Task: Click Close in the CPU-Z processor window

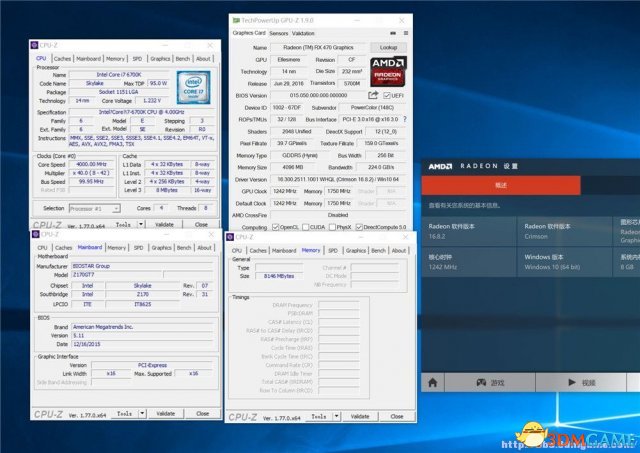Action: (x=201, y=224)
